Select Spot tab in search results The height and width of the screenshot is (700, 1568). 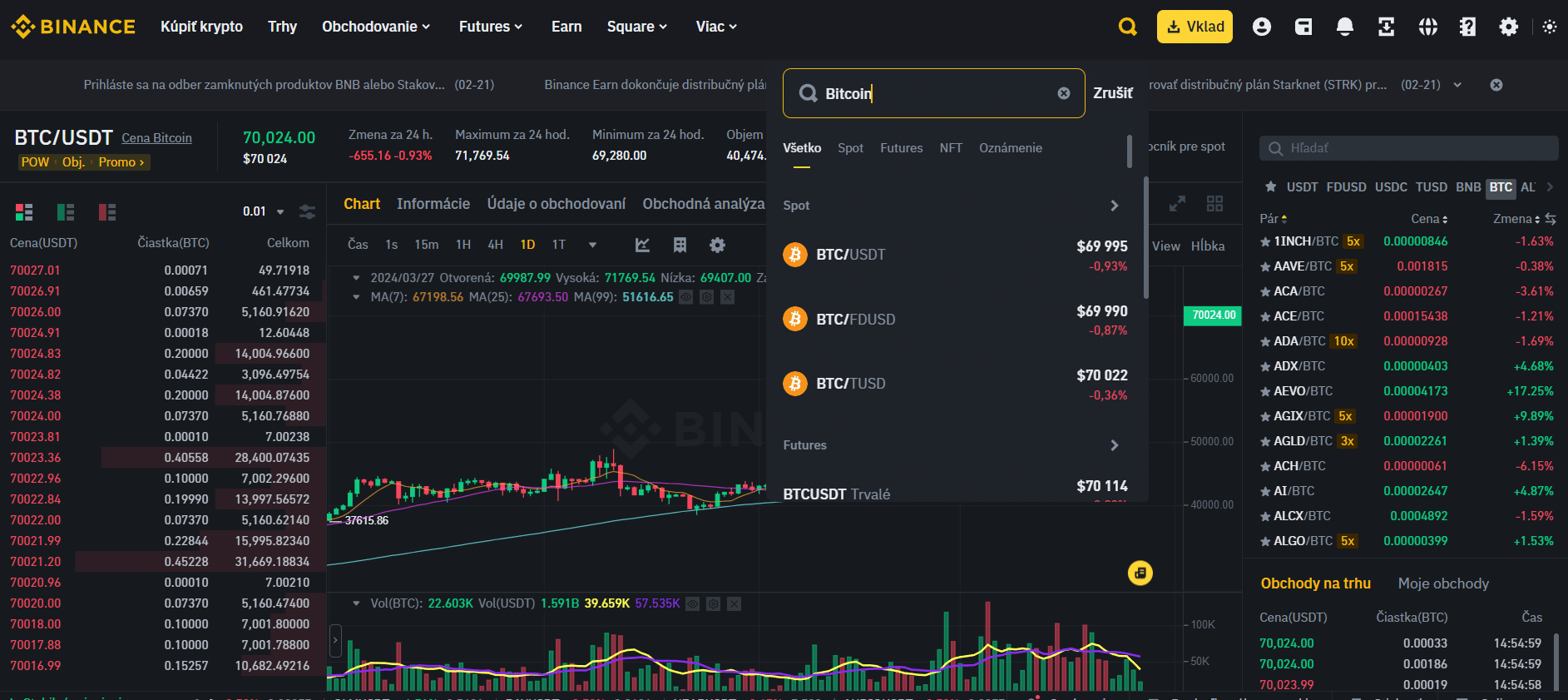pos(850,148)
